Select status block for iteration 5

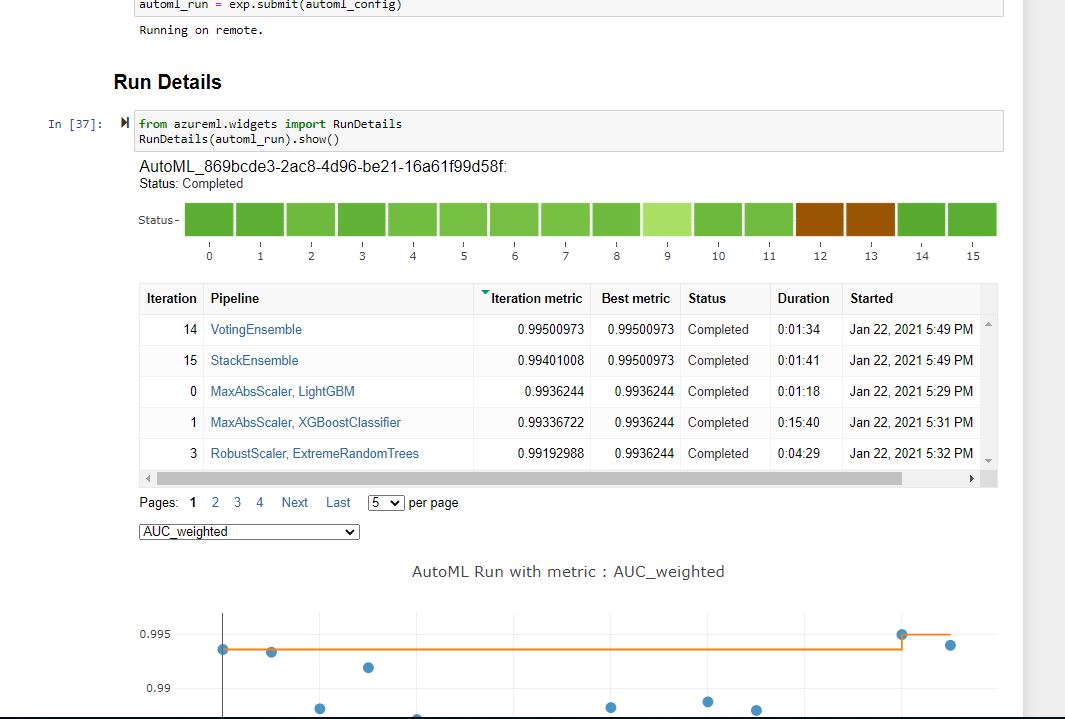pos(463,219)
